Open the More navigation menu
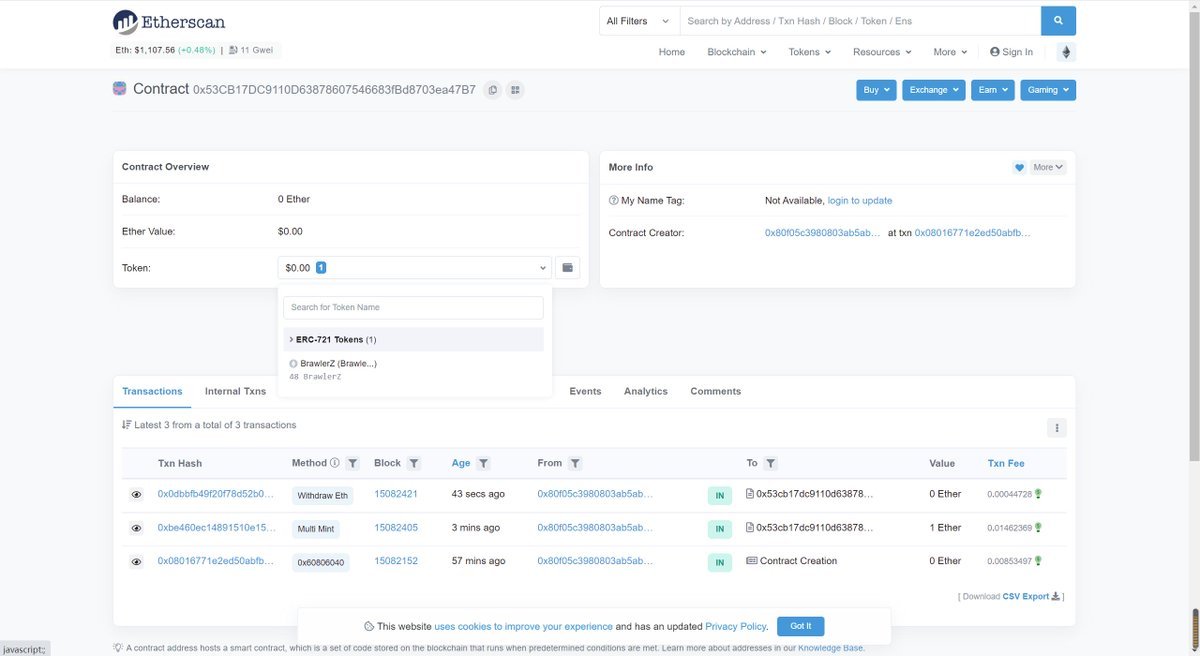The width and height of the screenshot is (1200, 656). point(950,52)
